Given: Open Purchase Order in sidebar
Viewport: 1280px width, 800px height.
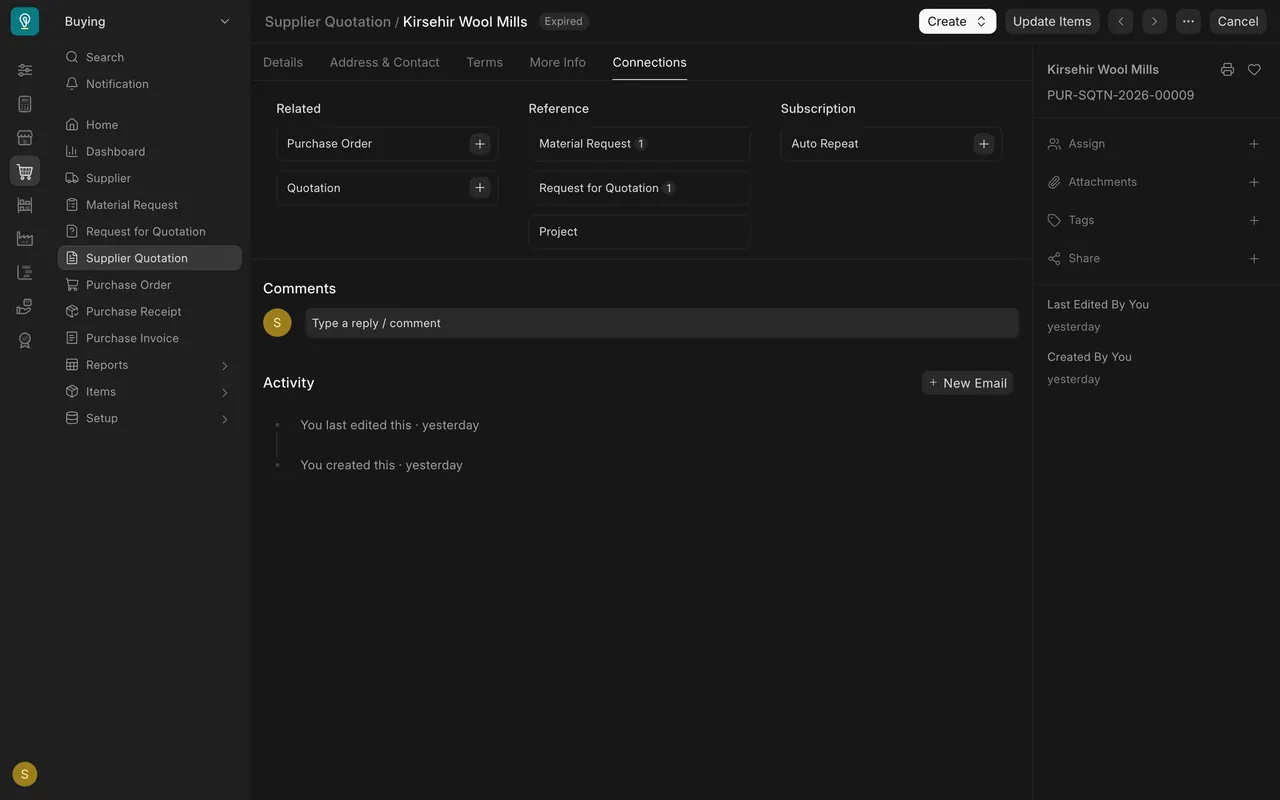Looking at the screenshot, I should (149, 285).
